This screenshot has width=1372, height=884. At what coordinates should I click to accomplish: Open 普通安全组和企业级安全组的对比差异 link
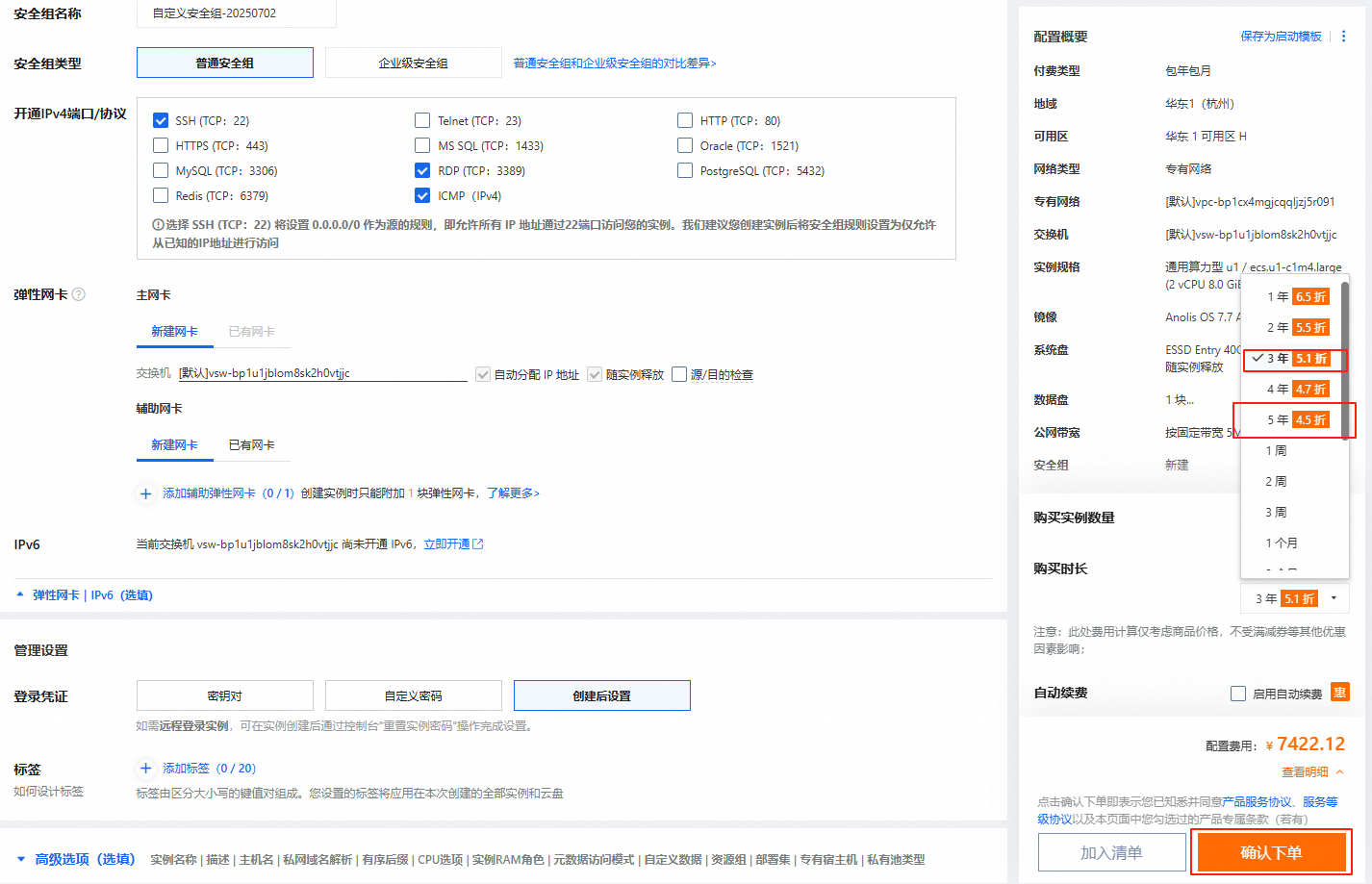[615, 63]
